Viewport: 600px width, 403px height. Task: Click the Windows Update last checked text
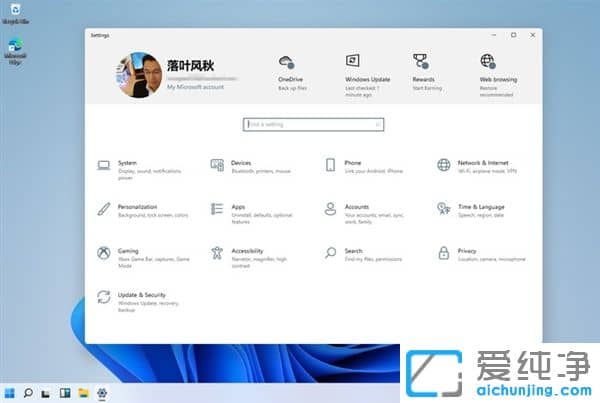(x=362, y=91)
